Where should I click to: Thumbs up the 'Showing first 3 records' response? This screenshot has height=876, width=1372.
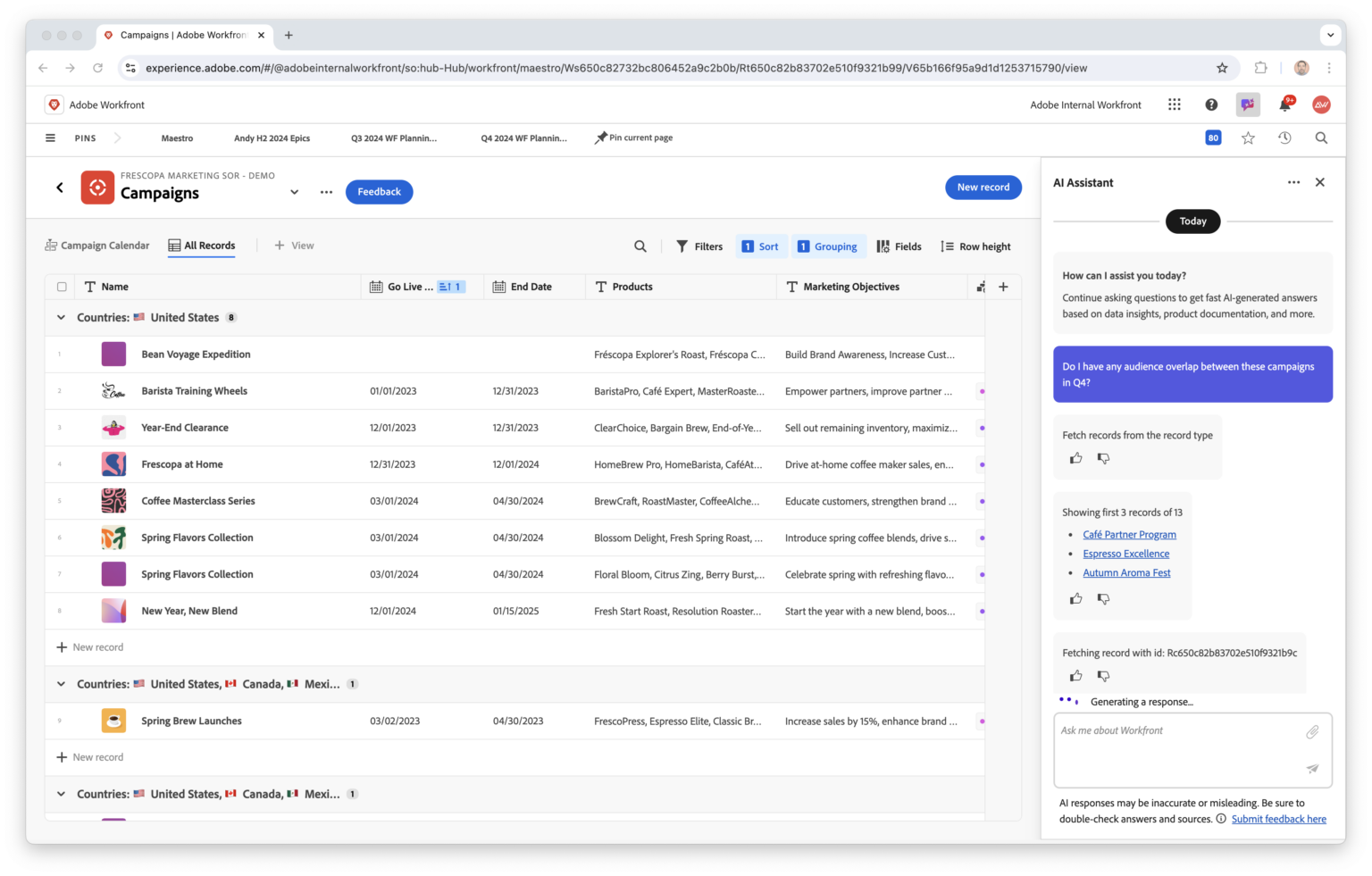click(1075, 598)
